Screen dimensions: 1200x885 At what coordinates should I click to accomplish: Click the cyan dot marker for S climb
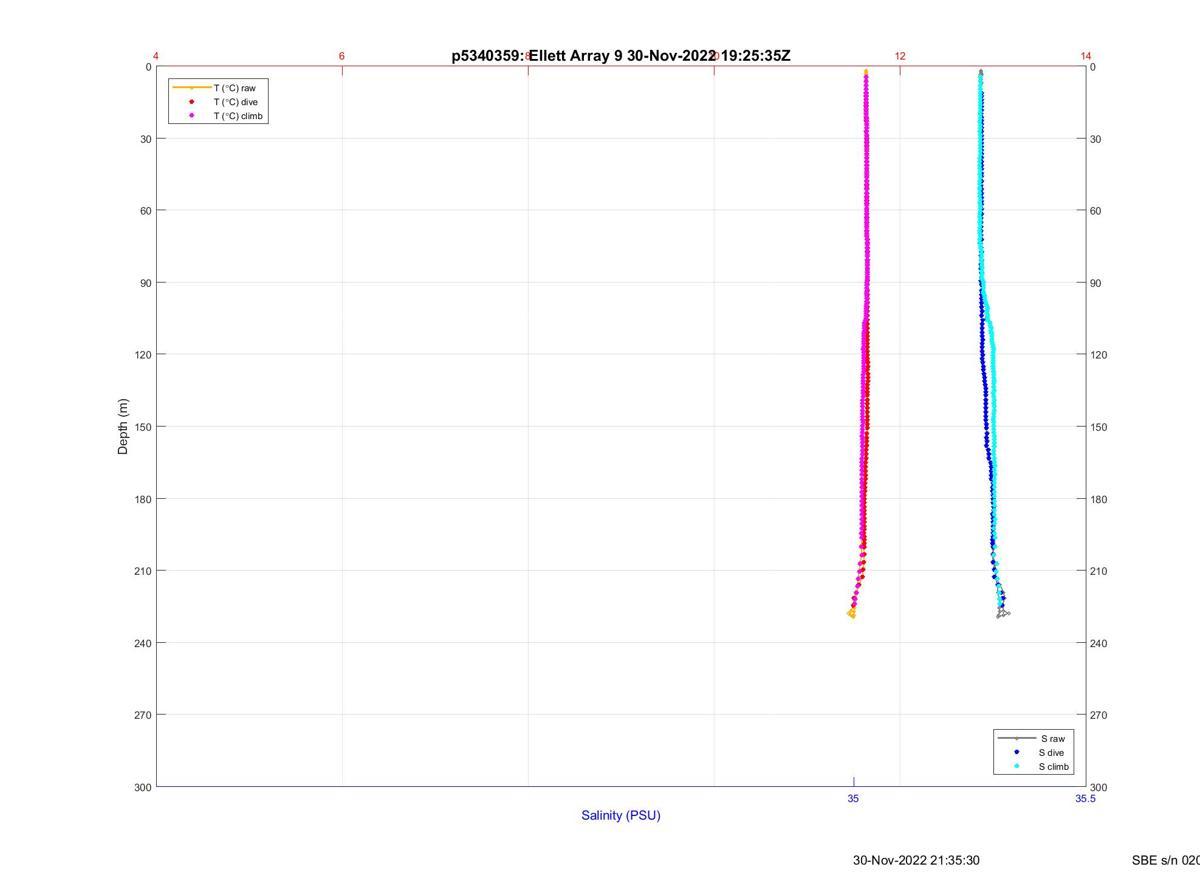pyautogui.click(x=1017, y=767)
